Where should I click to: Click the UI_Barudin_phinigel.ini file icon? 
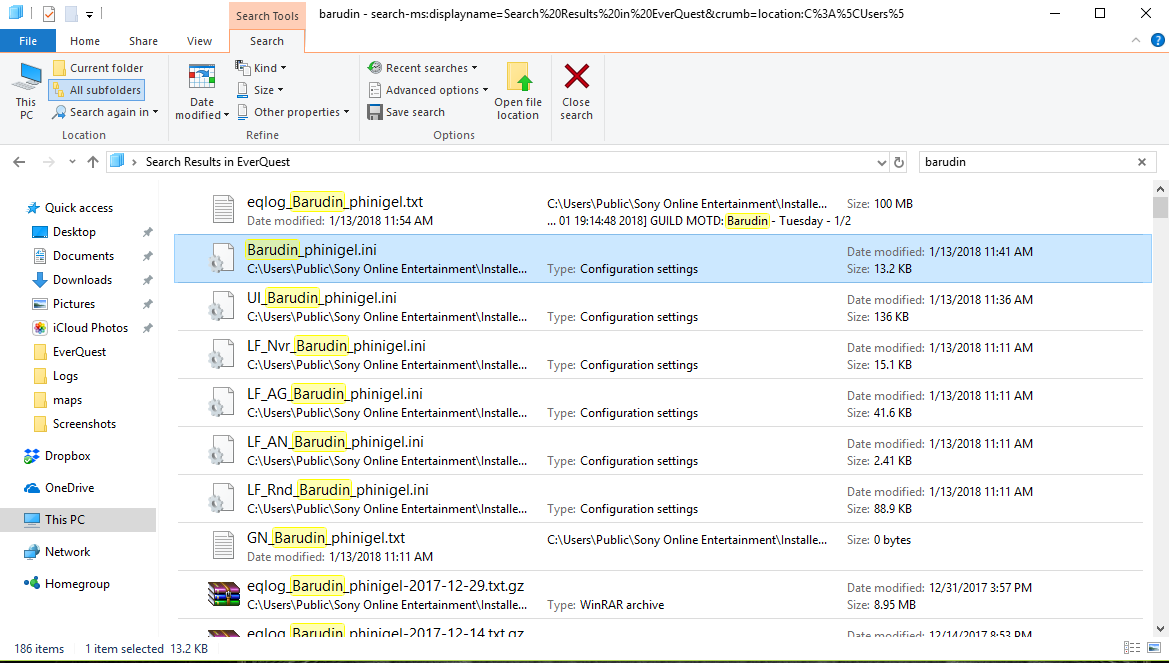point(219,306)
